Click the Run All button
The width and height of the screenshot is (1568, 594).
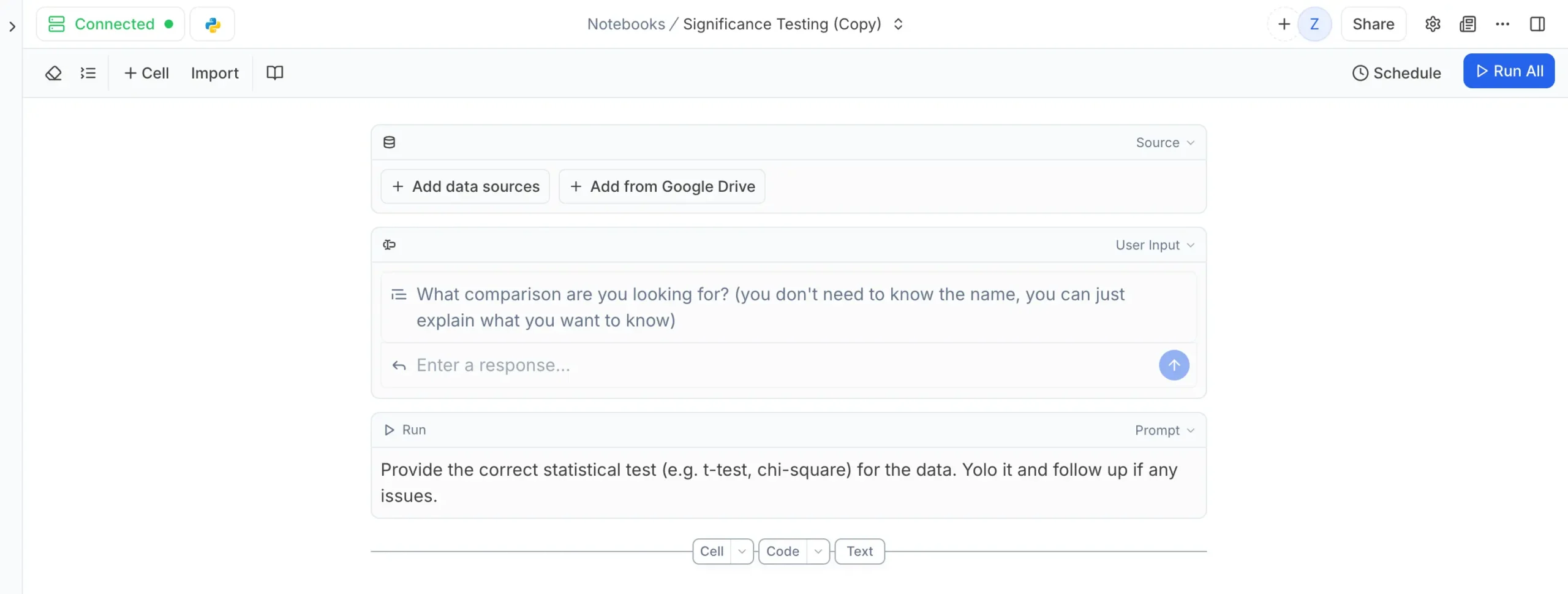coord(1508,71)
